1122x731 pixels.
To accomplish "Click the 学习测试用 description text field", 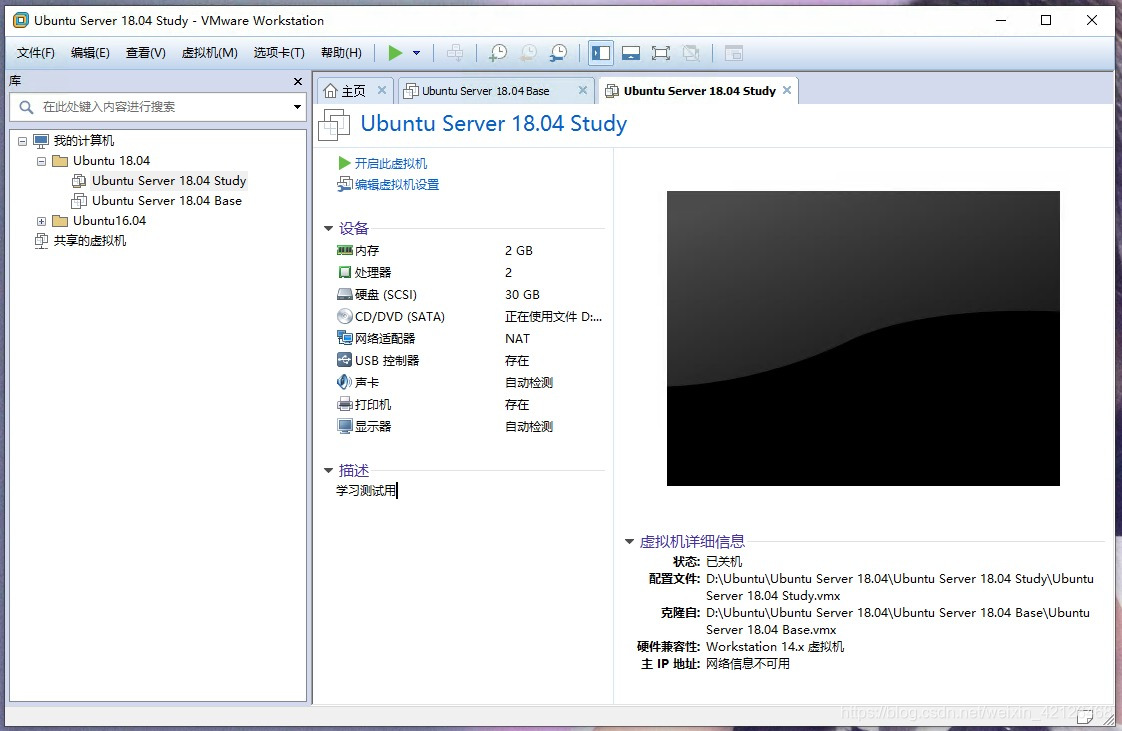I will click(366, 491).
